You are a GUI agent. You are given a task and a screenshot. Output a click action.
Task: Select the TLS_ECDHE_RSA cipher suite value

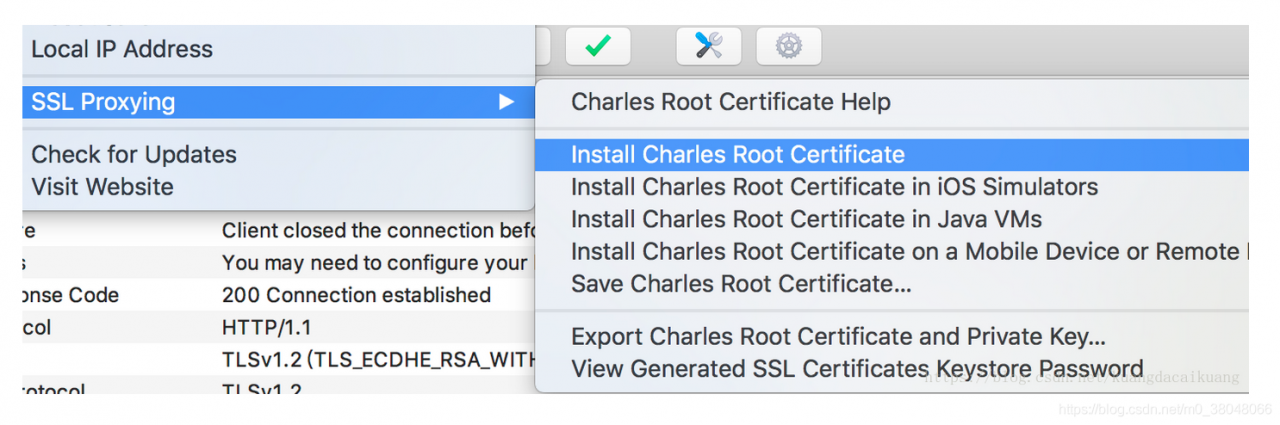click(x=380, y=359)
